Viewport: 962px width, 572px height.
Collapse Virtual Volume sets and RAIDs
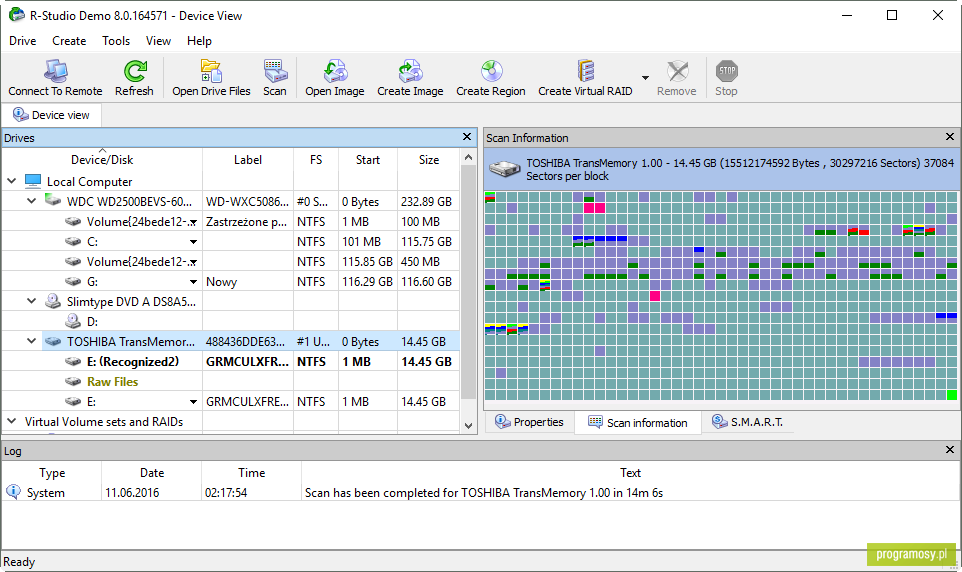(12, 421)
